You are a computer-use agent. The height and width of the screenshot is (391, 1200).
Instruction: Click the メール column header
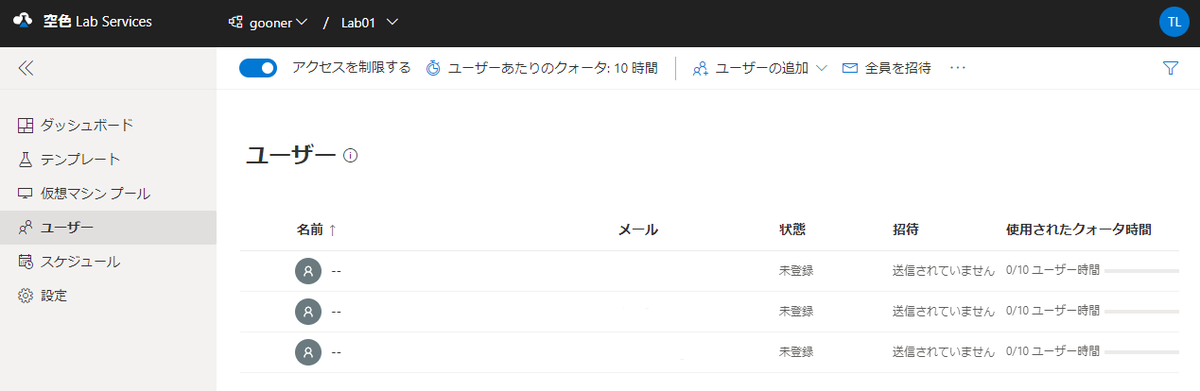pos(638,229)
